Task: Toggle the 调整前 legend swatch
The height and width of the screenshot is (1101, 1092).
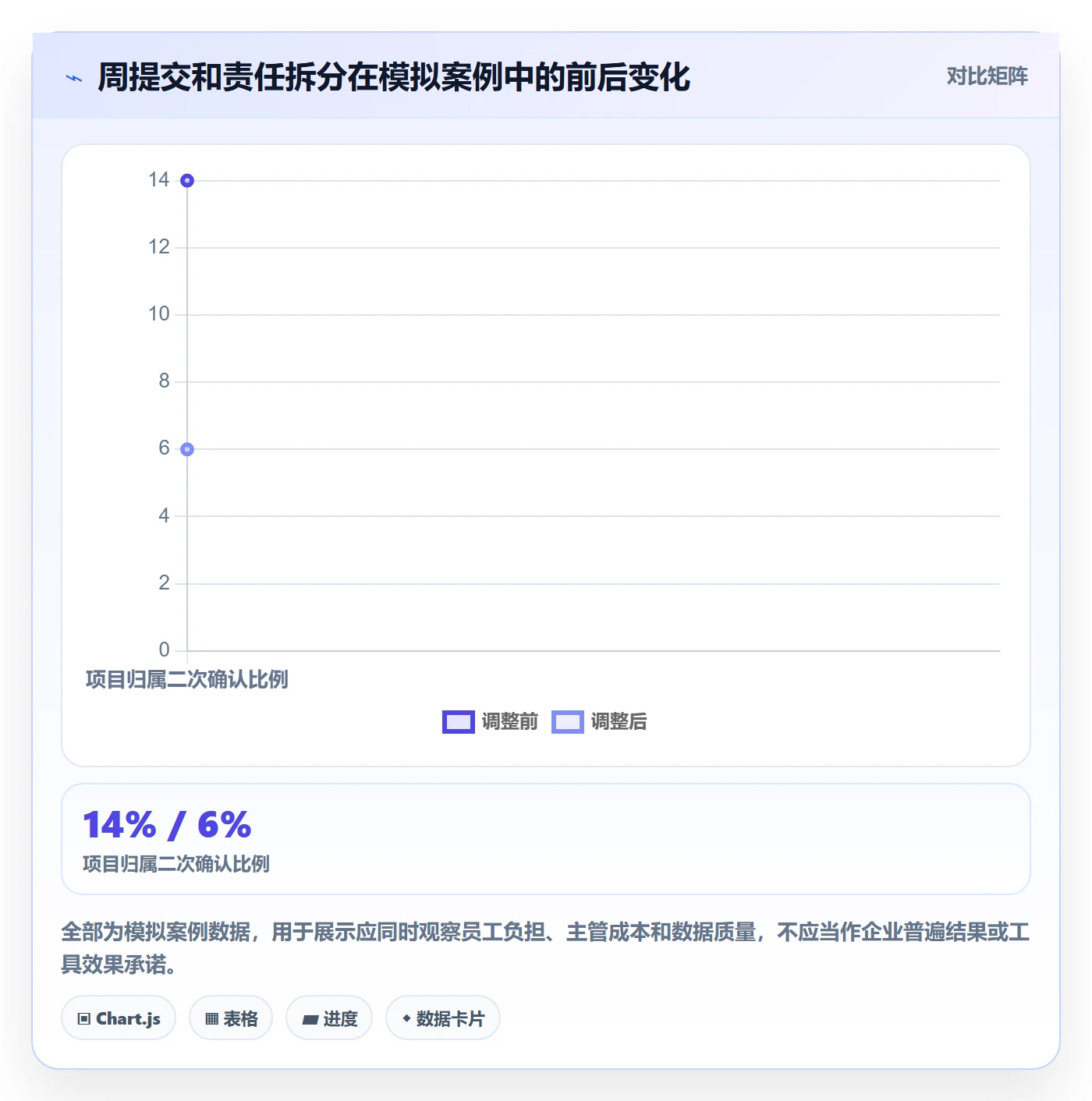Action: pos(459,722)
